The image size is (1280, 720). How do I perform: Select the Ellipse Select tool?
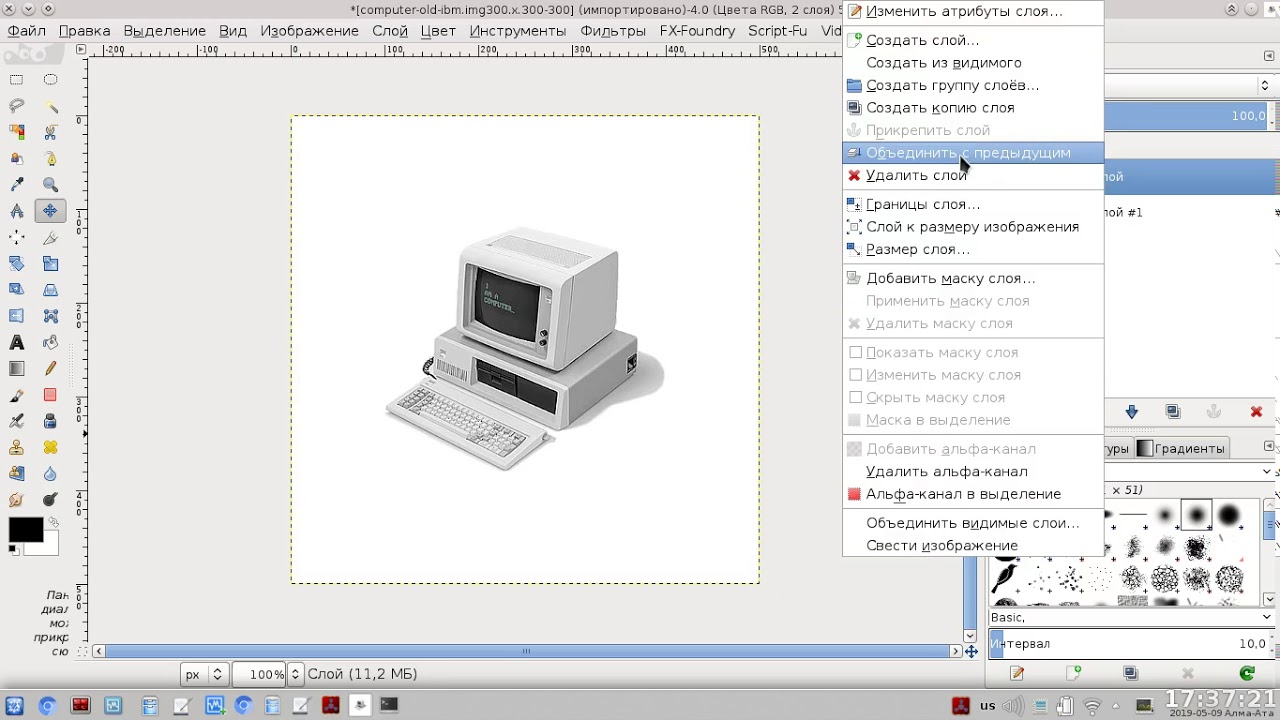pyautogui.click(x=50, y=80)
